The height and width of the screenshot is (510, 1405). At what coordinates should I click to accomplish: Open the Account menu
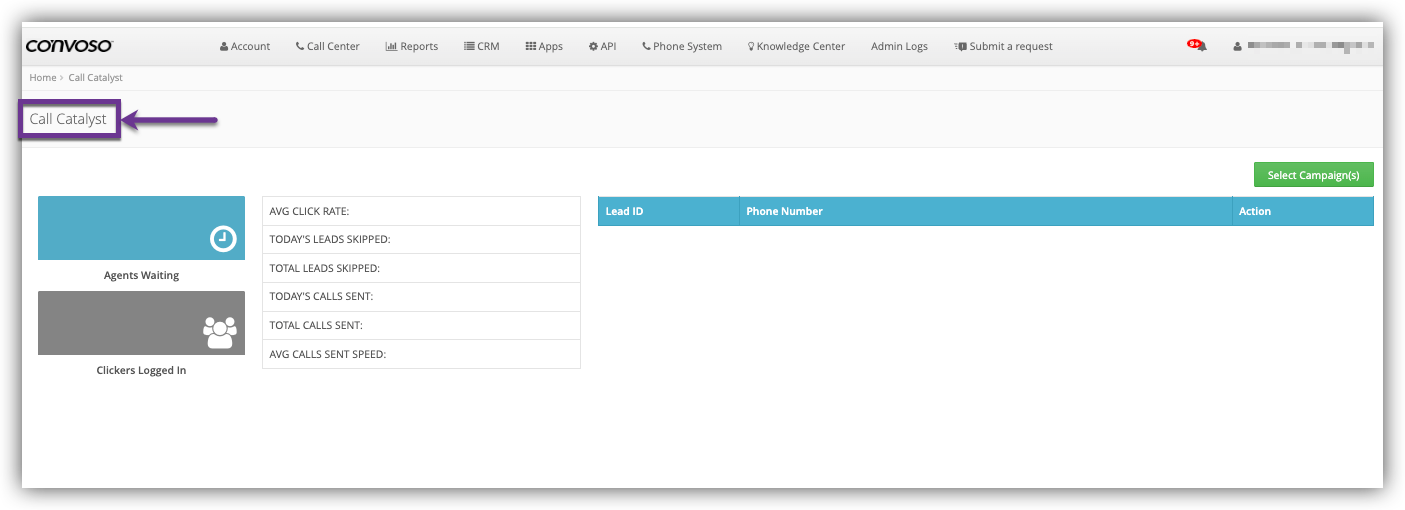click(245, 46)
